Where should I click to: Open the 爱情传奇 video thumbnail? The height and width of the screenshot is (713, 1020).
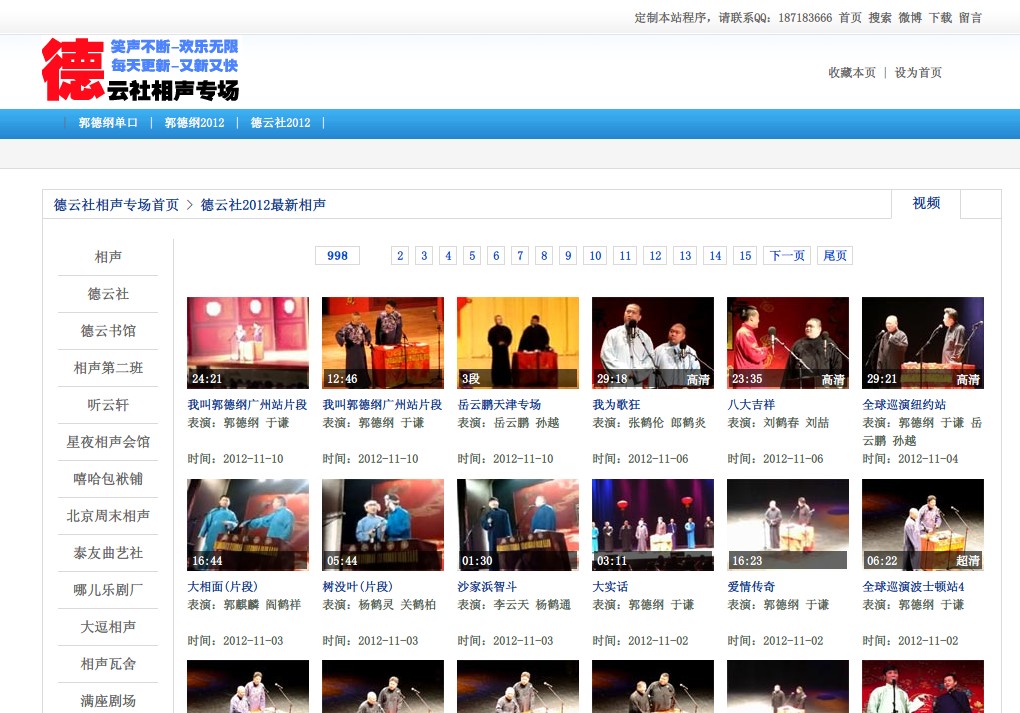coord(788,525)
